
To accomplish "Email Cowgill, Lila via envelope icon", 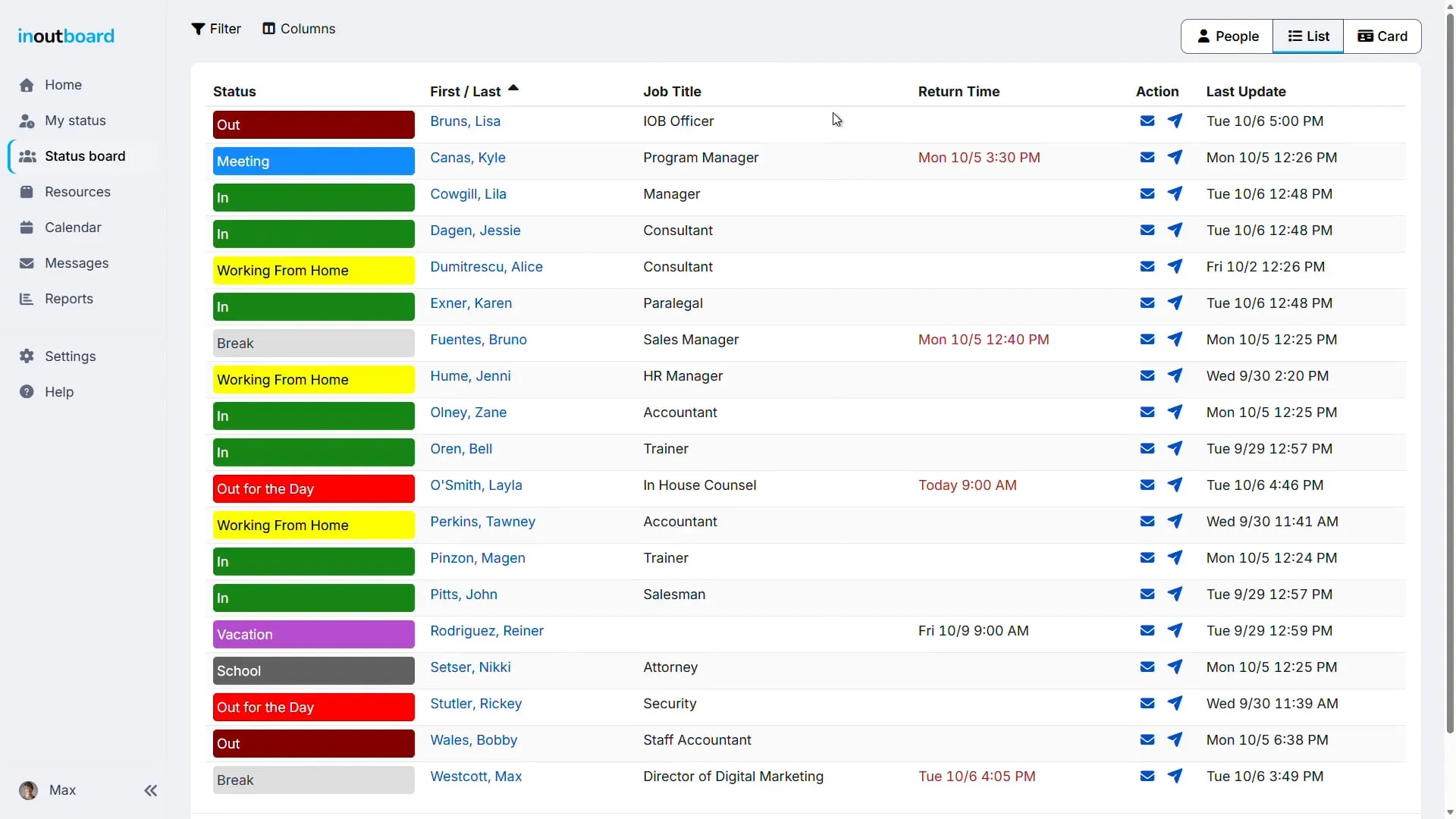I will point(1147,194).
